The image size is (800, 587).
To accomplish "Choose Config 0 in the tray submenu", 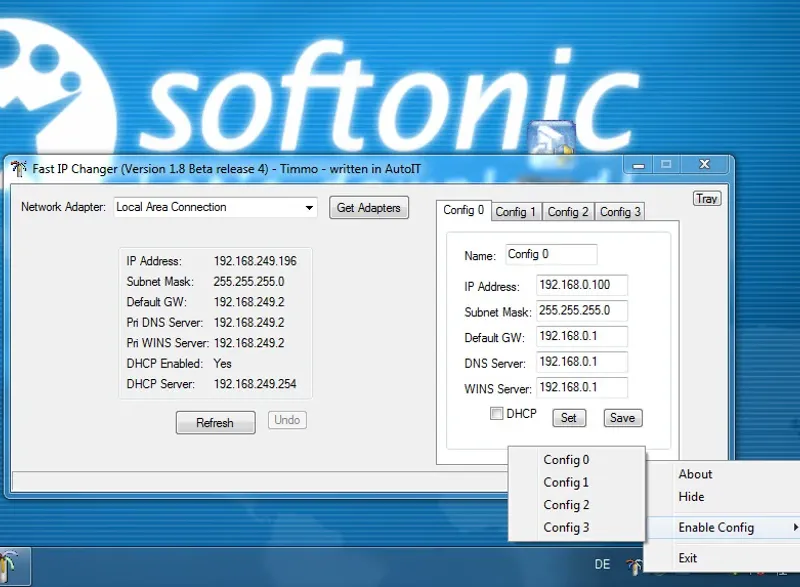I will point(577,460).
